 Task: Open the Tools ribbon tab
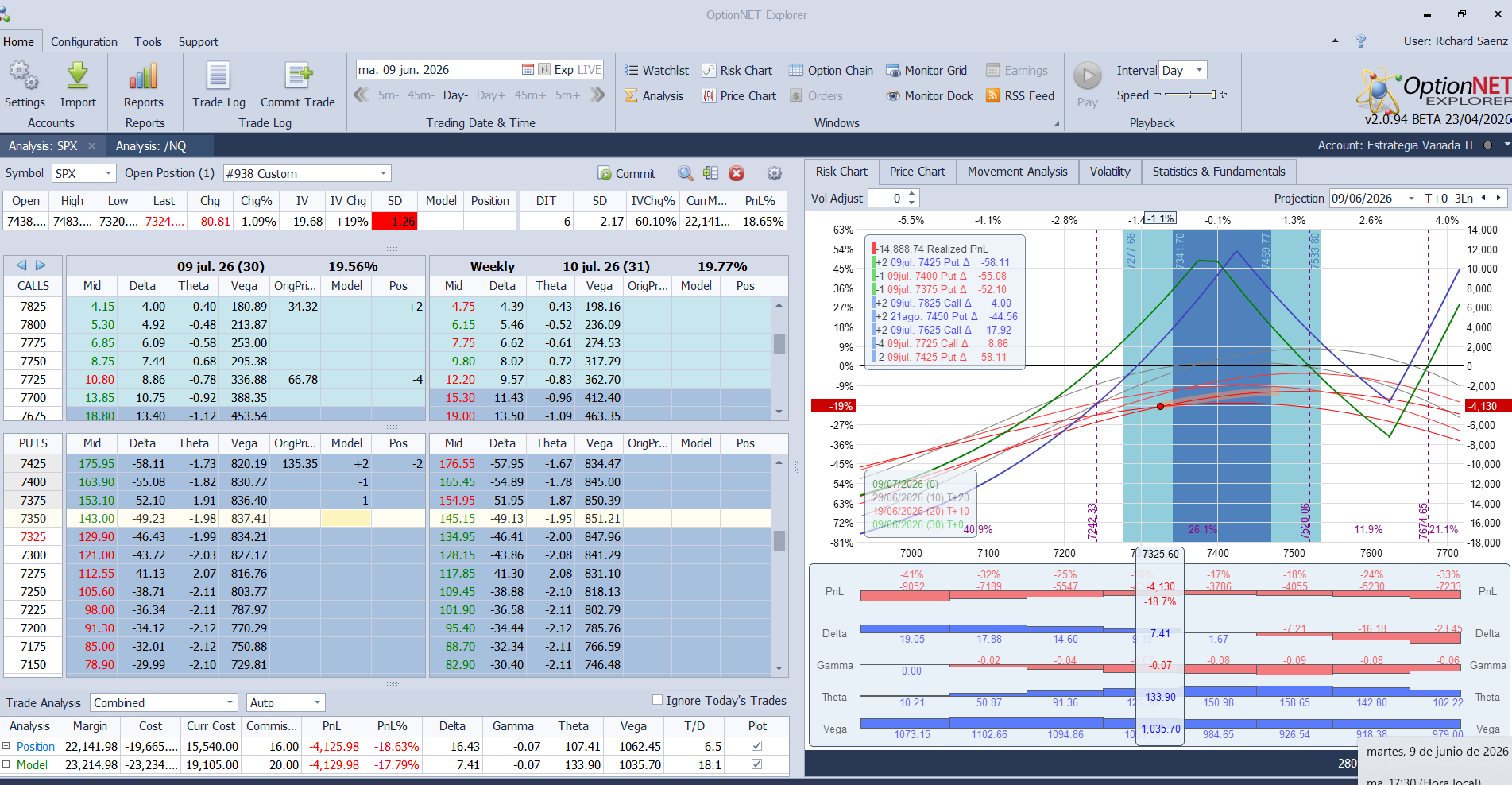148,41
